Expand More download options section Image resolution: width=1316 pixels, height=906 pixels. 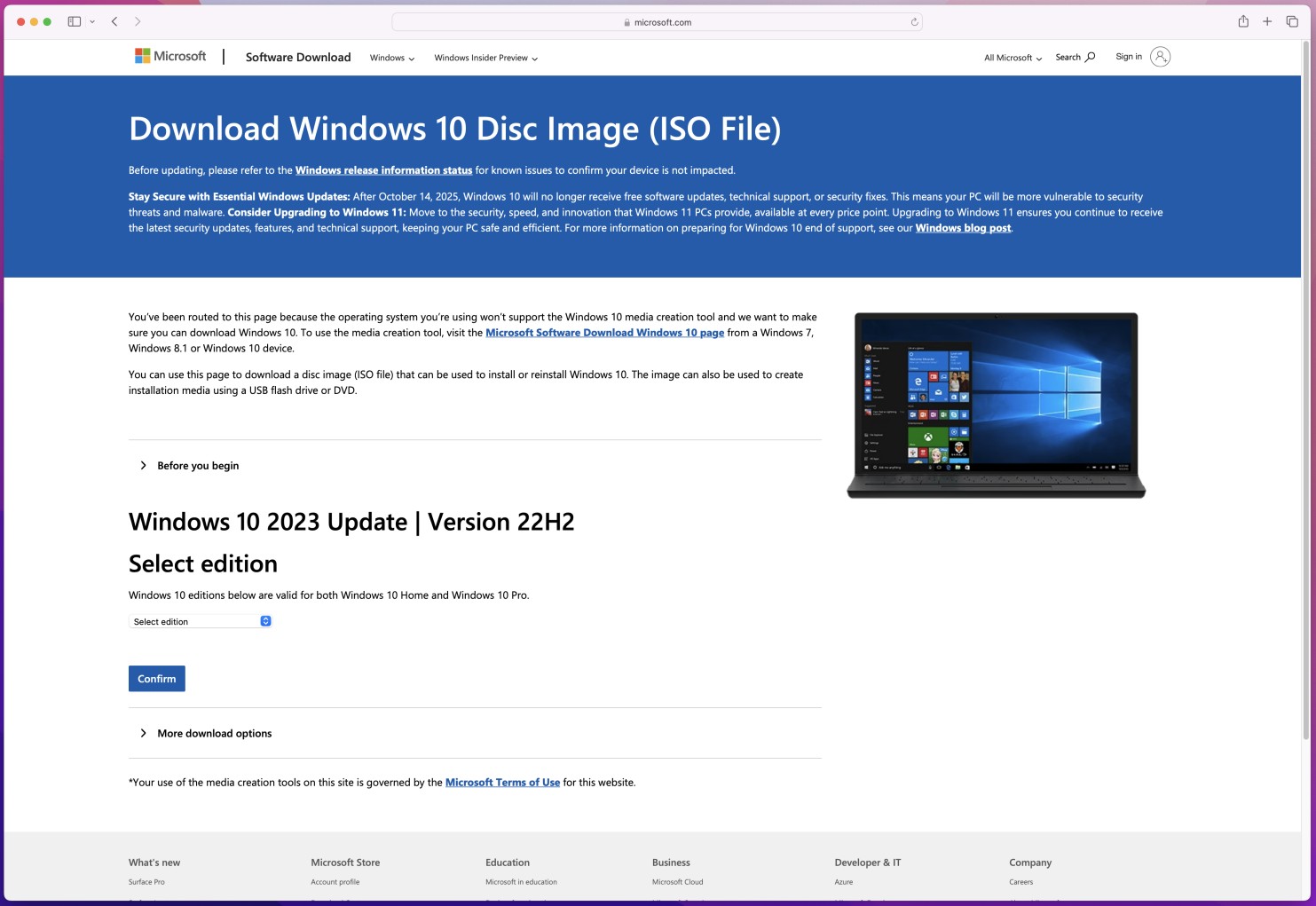click(206, 733)
